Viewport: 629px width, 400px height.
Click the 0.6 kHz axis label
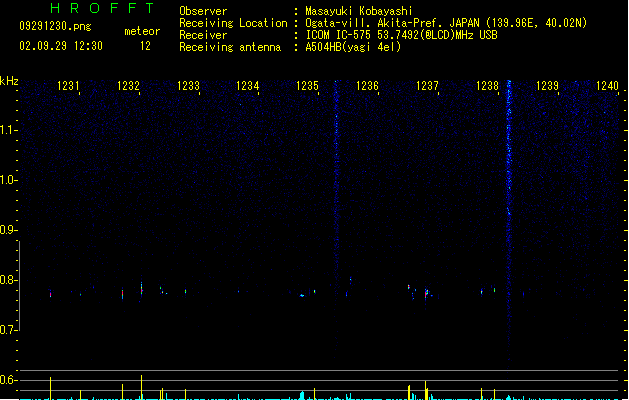click(8, 380)
